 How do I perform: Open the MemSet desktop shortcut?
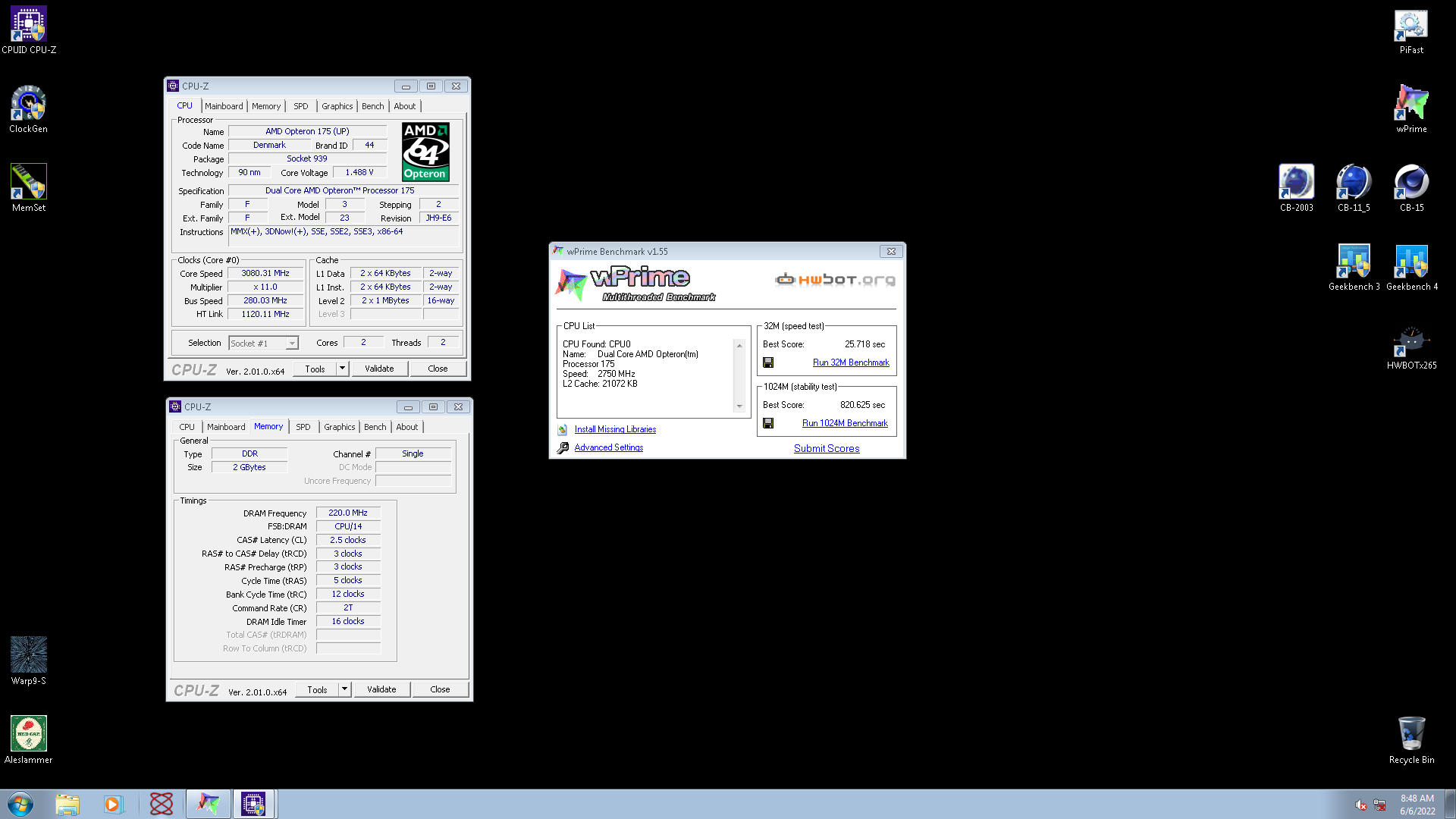29,188
